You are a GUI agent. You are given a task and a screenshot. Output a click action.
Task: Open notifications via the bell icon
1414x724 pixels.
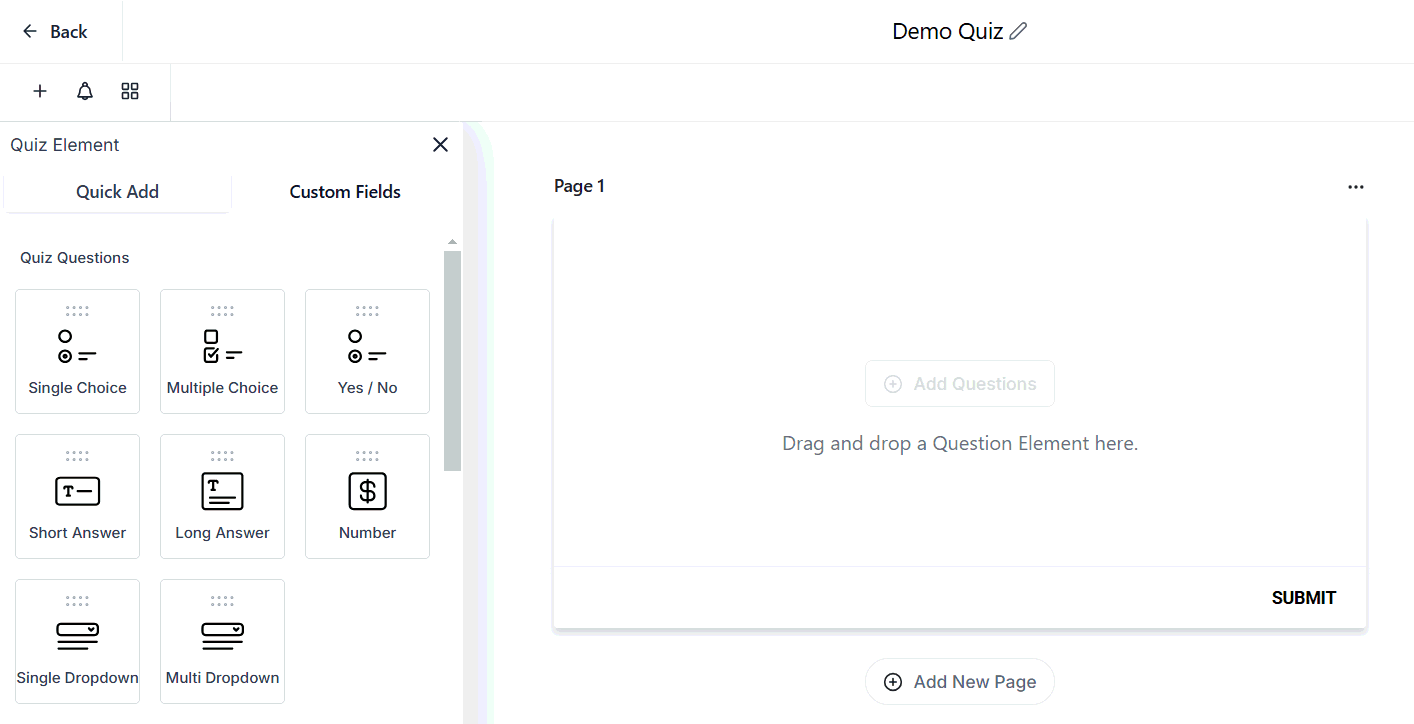coord(85,92)
